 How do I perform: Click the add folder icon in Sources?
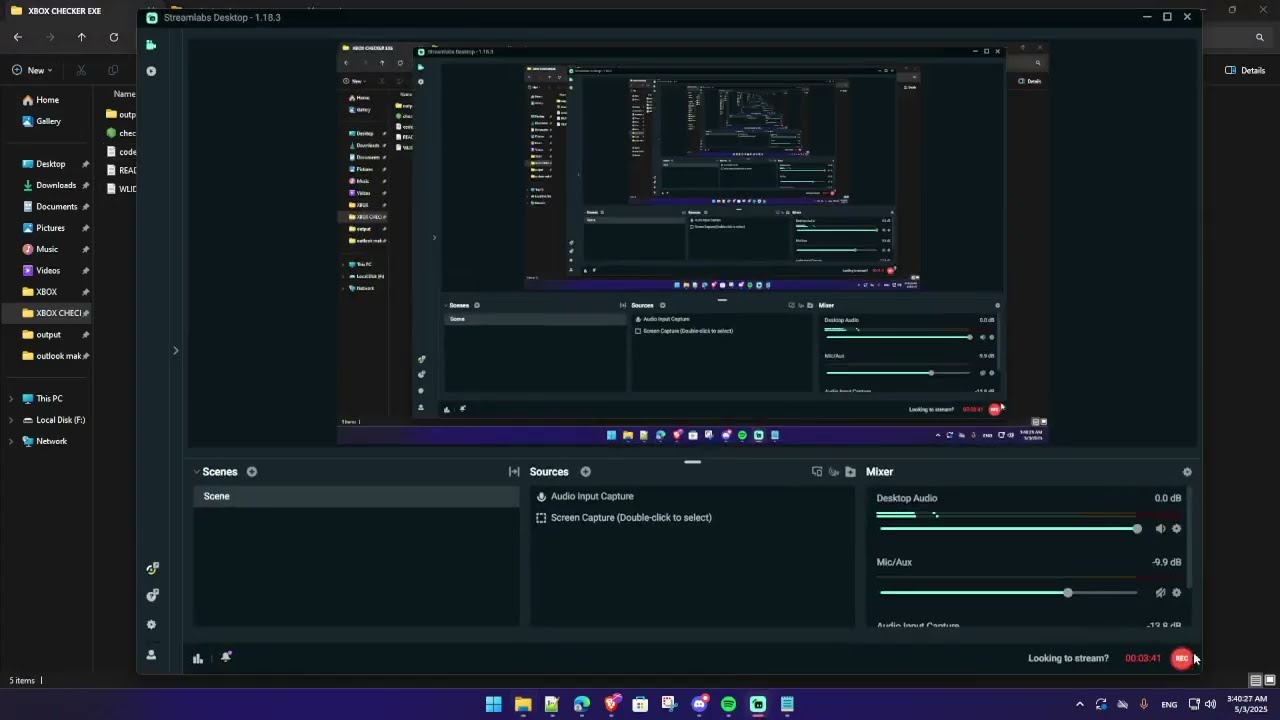coord(850,472)
